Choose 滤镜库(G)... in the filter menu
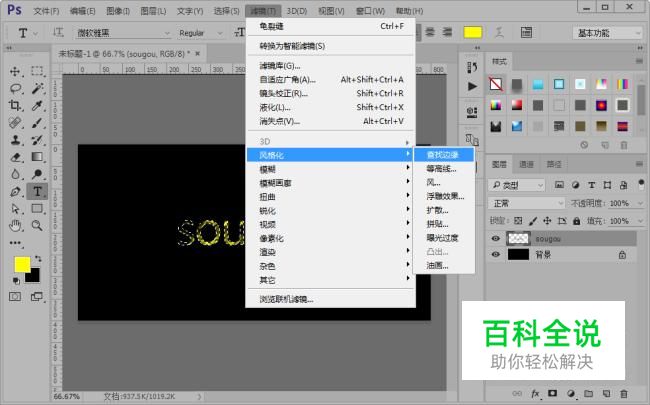This screenshot has height=405, width=650. pyautogui.click(x=330, y=65)
